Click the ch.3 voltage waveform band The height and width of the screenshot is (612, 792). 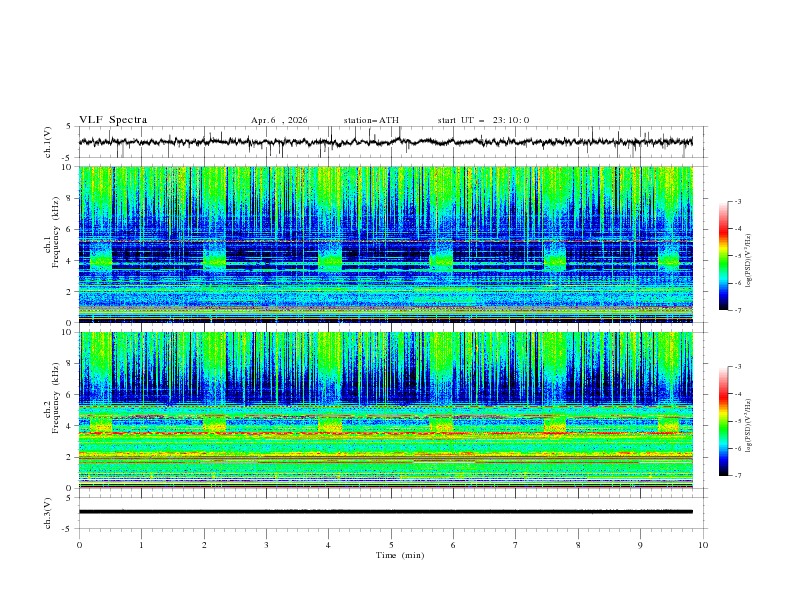[x=385, y=512]
